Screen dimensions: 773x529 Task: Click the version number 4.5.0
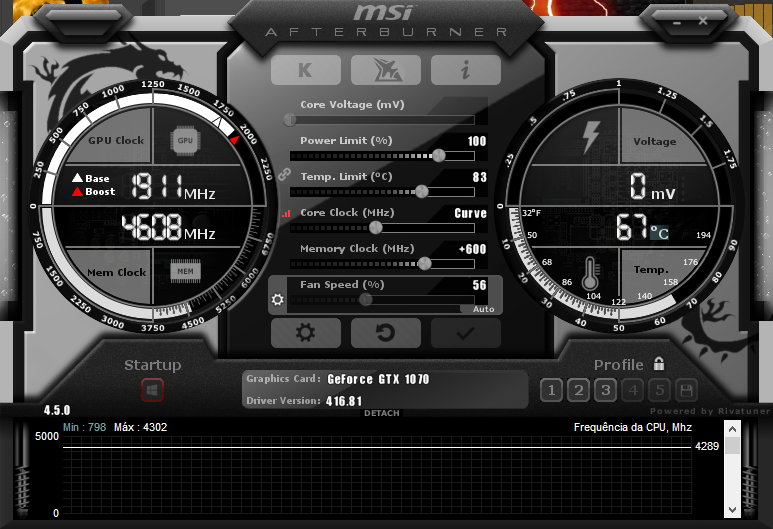[x=57, y=410]
